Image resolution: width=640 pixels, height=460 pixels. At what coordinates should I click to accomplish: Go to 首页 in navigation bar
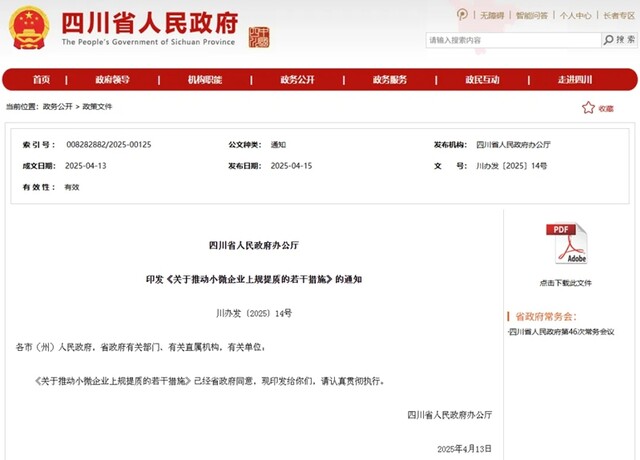pos(42,80)
